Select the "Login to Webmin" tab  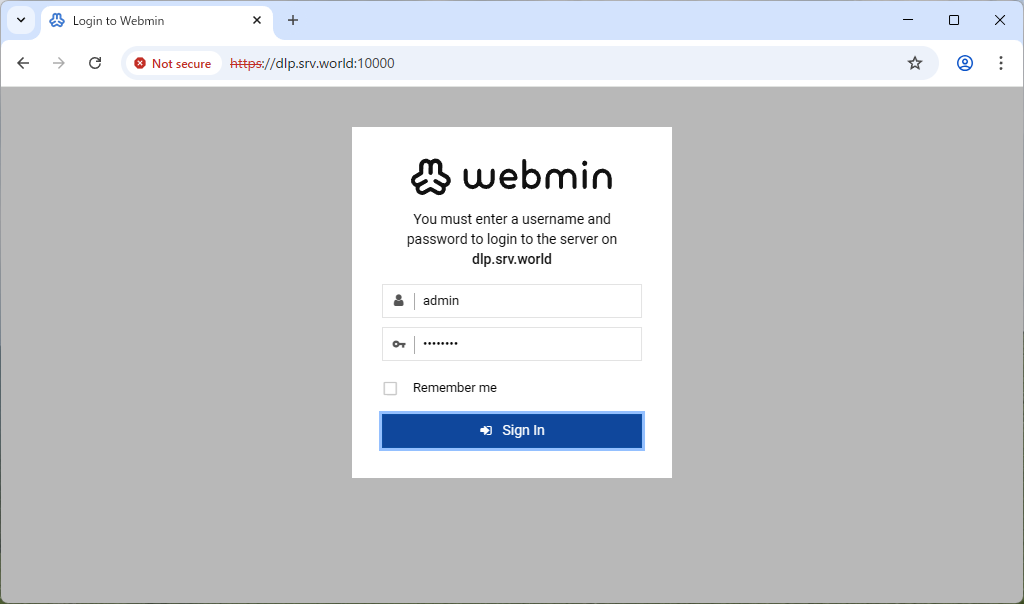pos(150,21)
